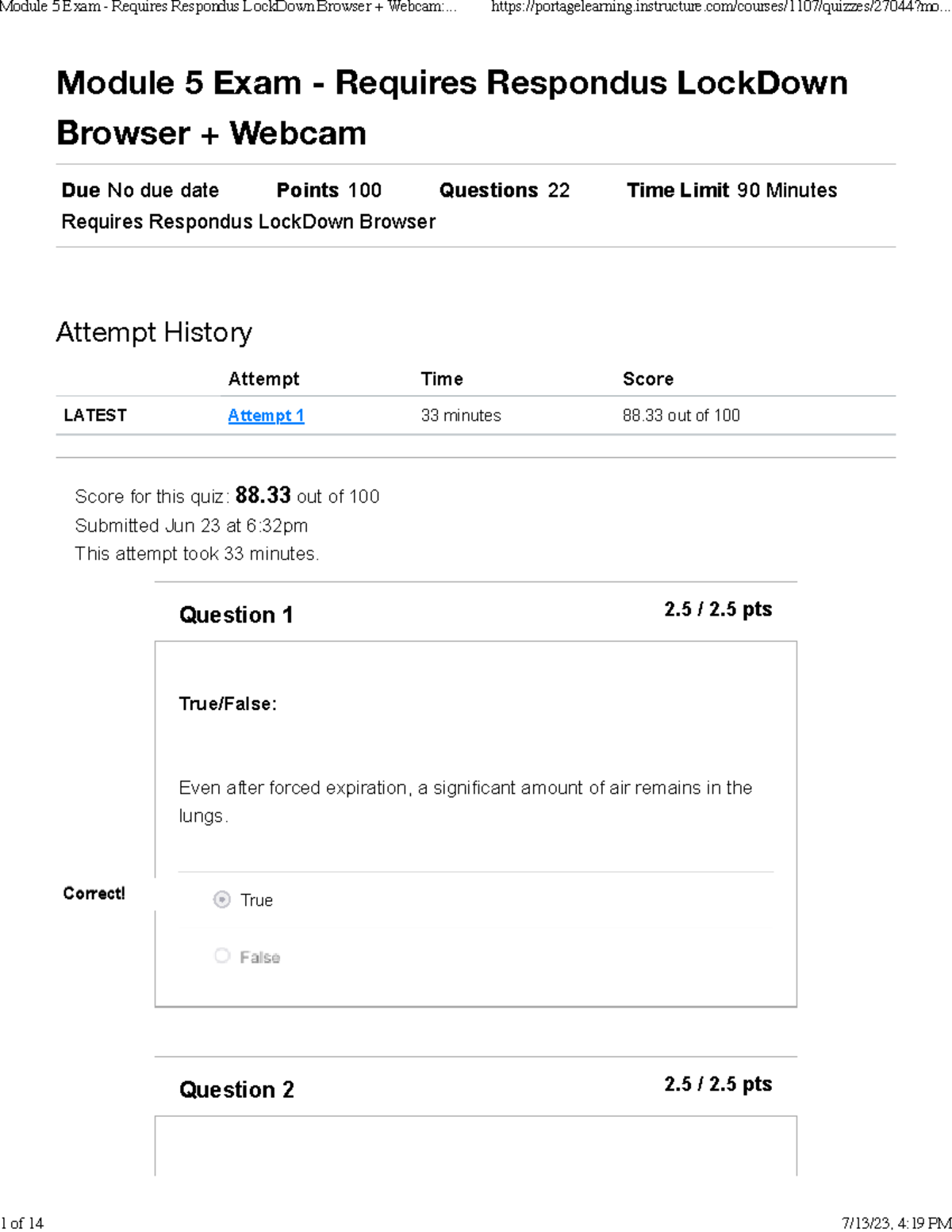
Task: Click the Question 1 points 2.5 / 2.5 pts
Action: click(718, 609)
